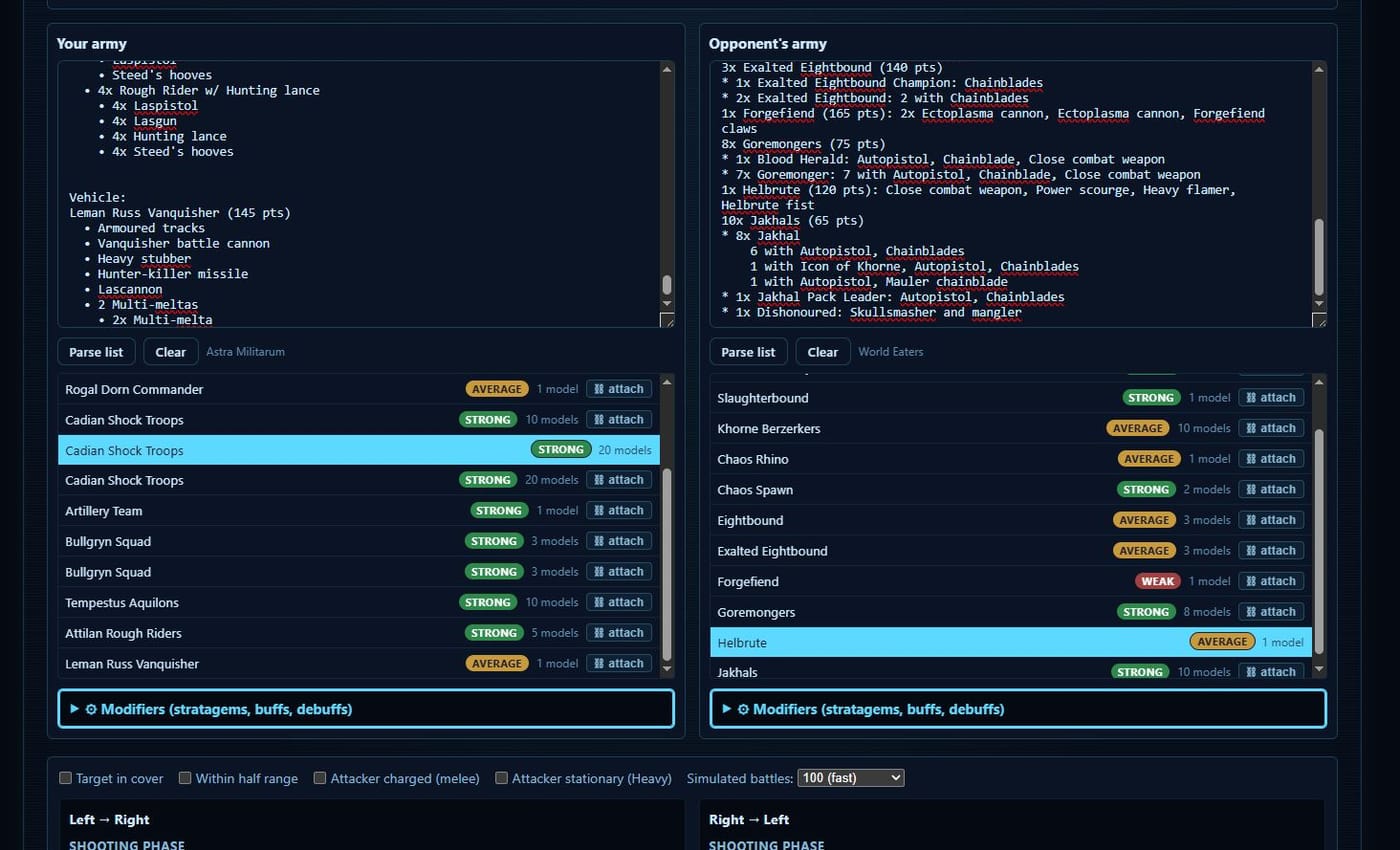Click Opponent's army text area corner grip
Image resolution: width=1400 pixels, height=850 pixels.
click(x=1319, y=320)
